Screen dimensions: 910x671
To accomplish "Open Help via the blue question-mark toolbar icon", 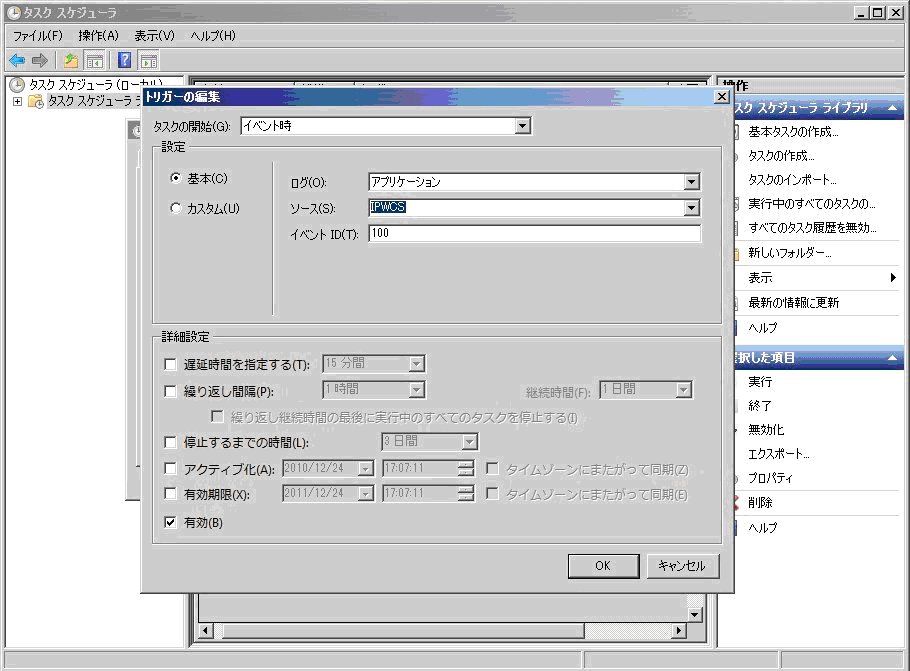I will pos(124,60).
